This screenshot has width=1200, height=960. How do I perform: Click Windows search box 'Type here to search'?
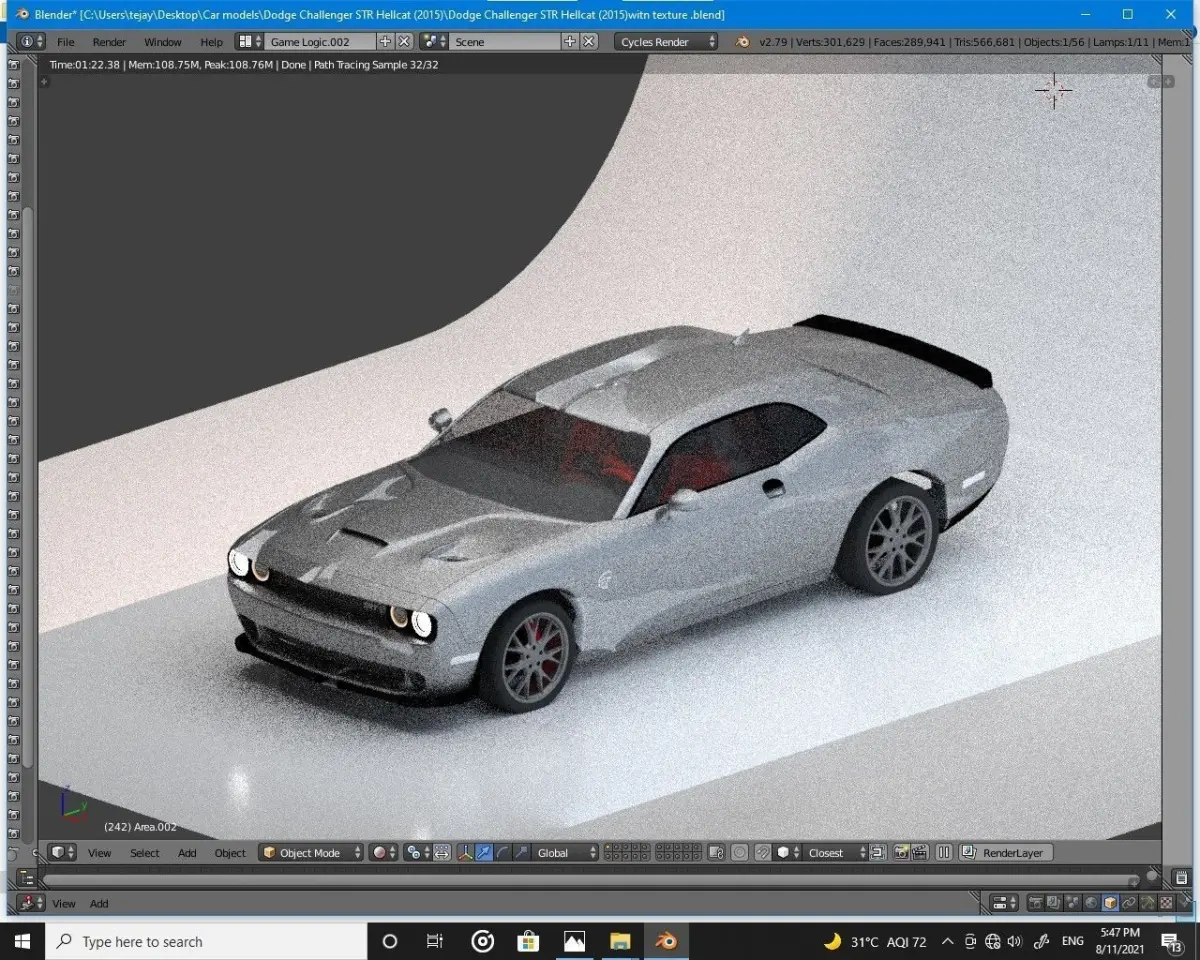206,941
